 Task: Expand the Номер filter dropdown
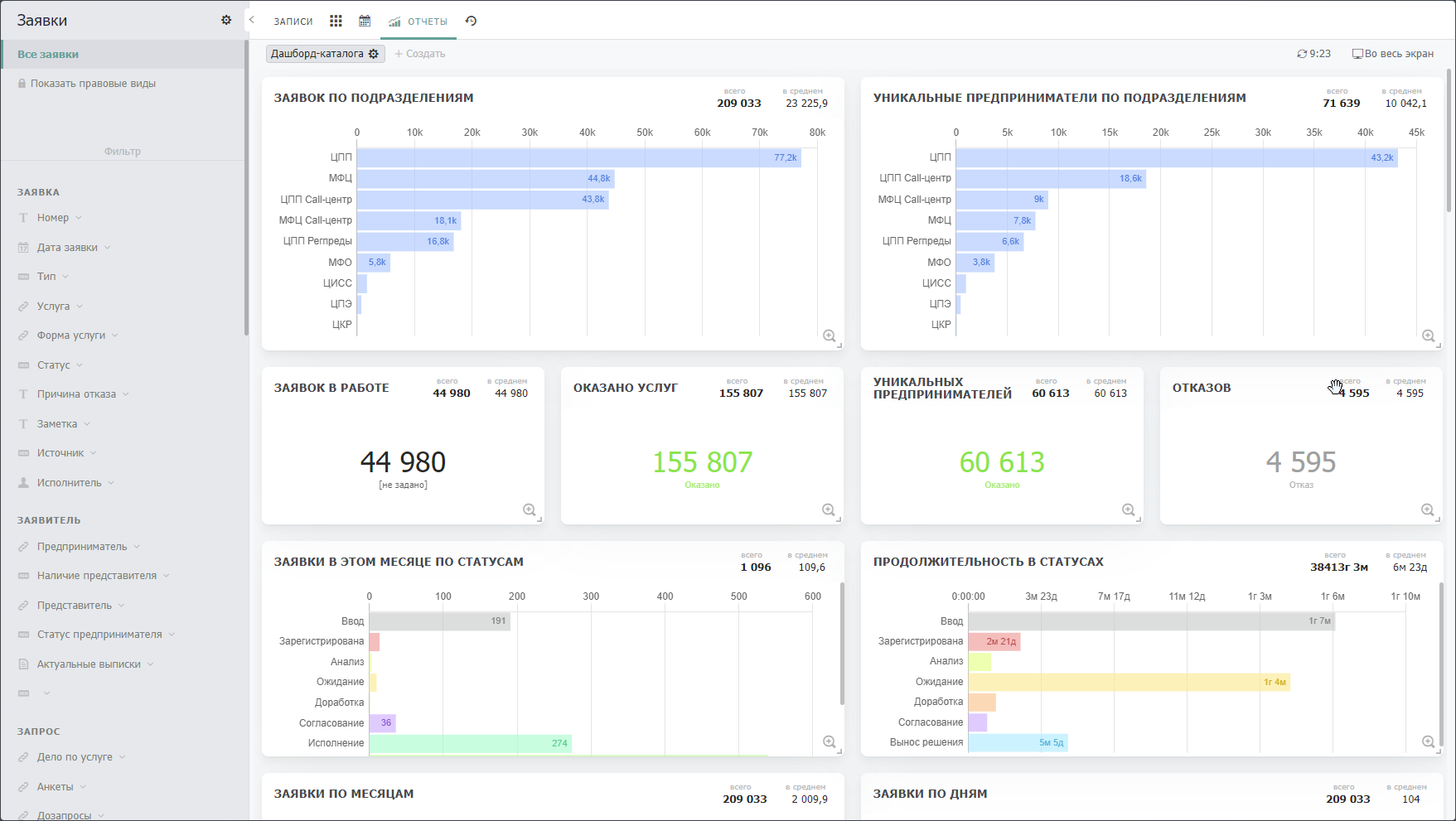(x=79, y=218)
